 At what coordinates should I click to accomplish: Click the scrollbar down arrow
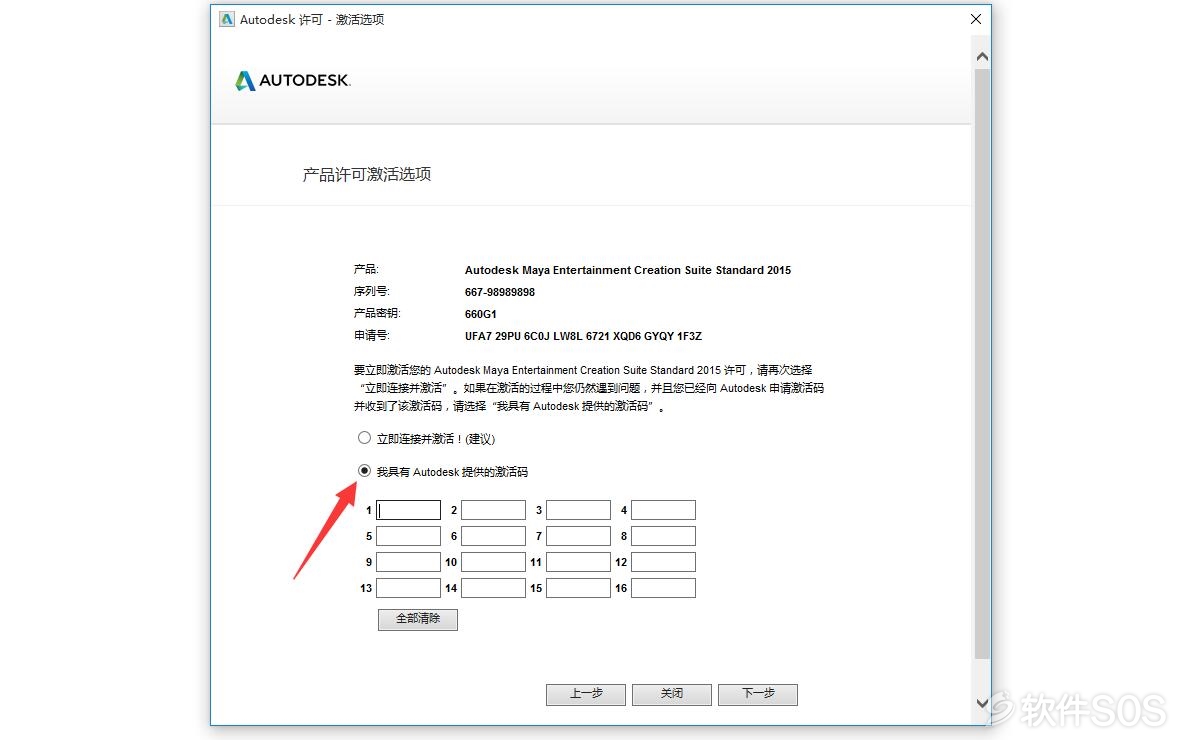pos(982,703)
